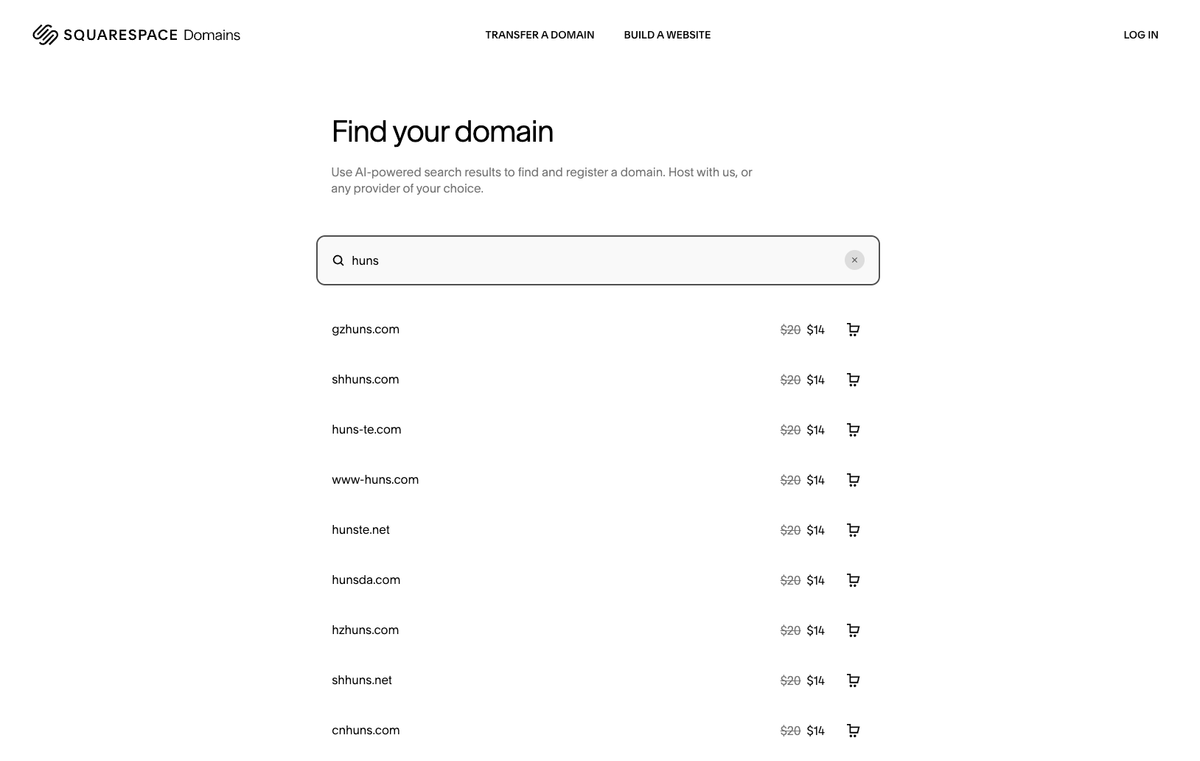The width and height of the screenshot is (1200, 761).
Task: Add shhuns.com to cart
Action: coord(853,380)
